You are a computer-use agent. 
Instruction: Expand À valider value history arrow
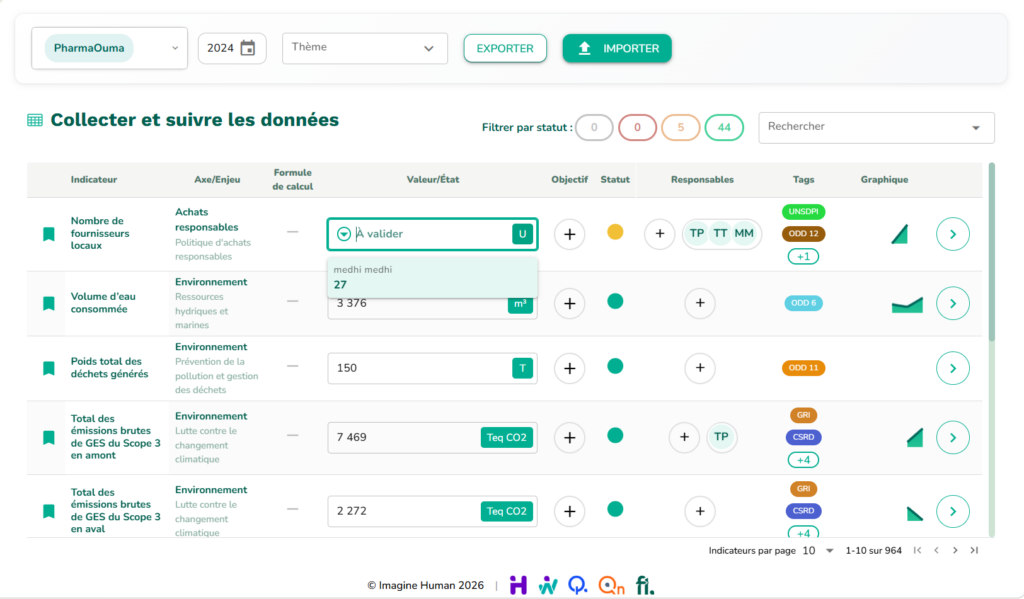click(x=344, y=234)
